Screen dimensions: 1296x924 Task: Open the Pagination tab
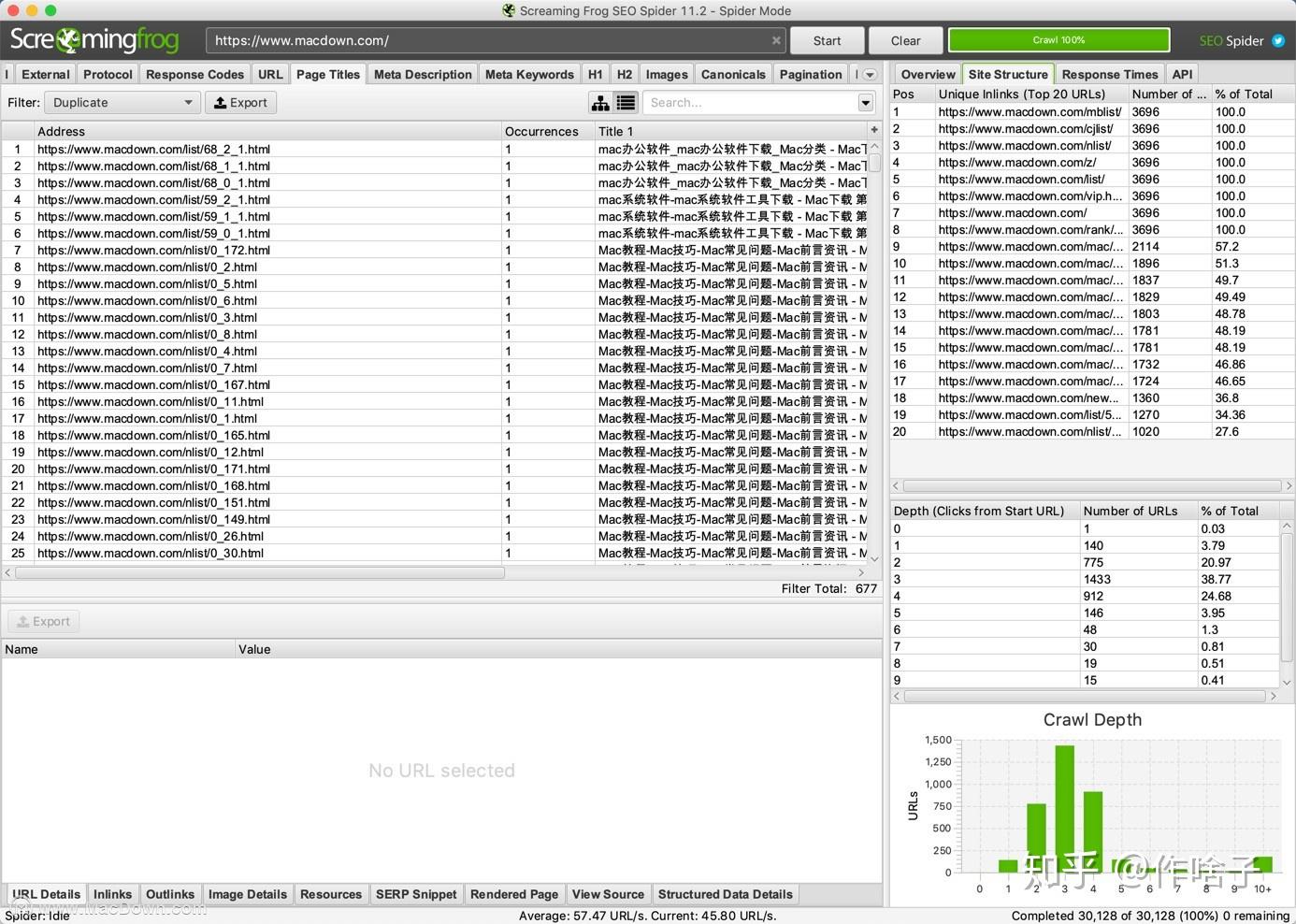click(811, 75)
